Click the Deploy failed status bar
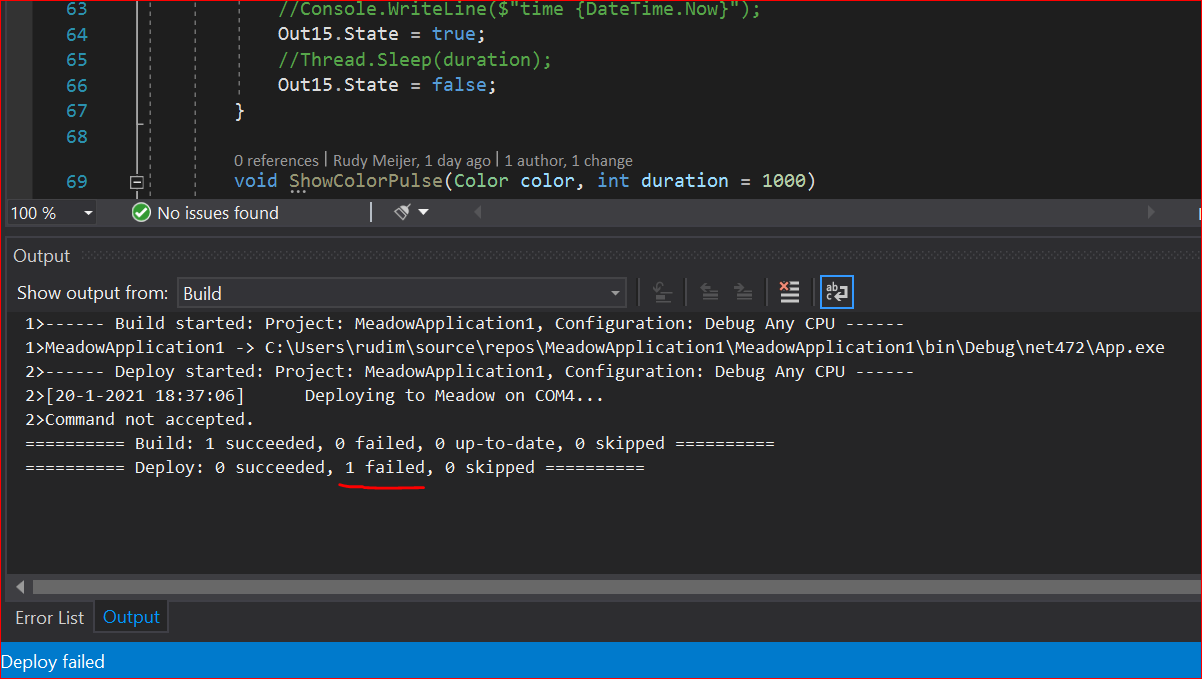Viewport: 1202px width, 679px height. (x=54, y=661)
